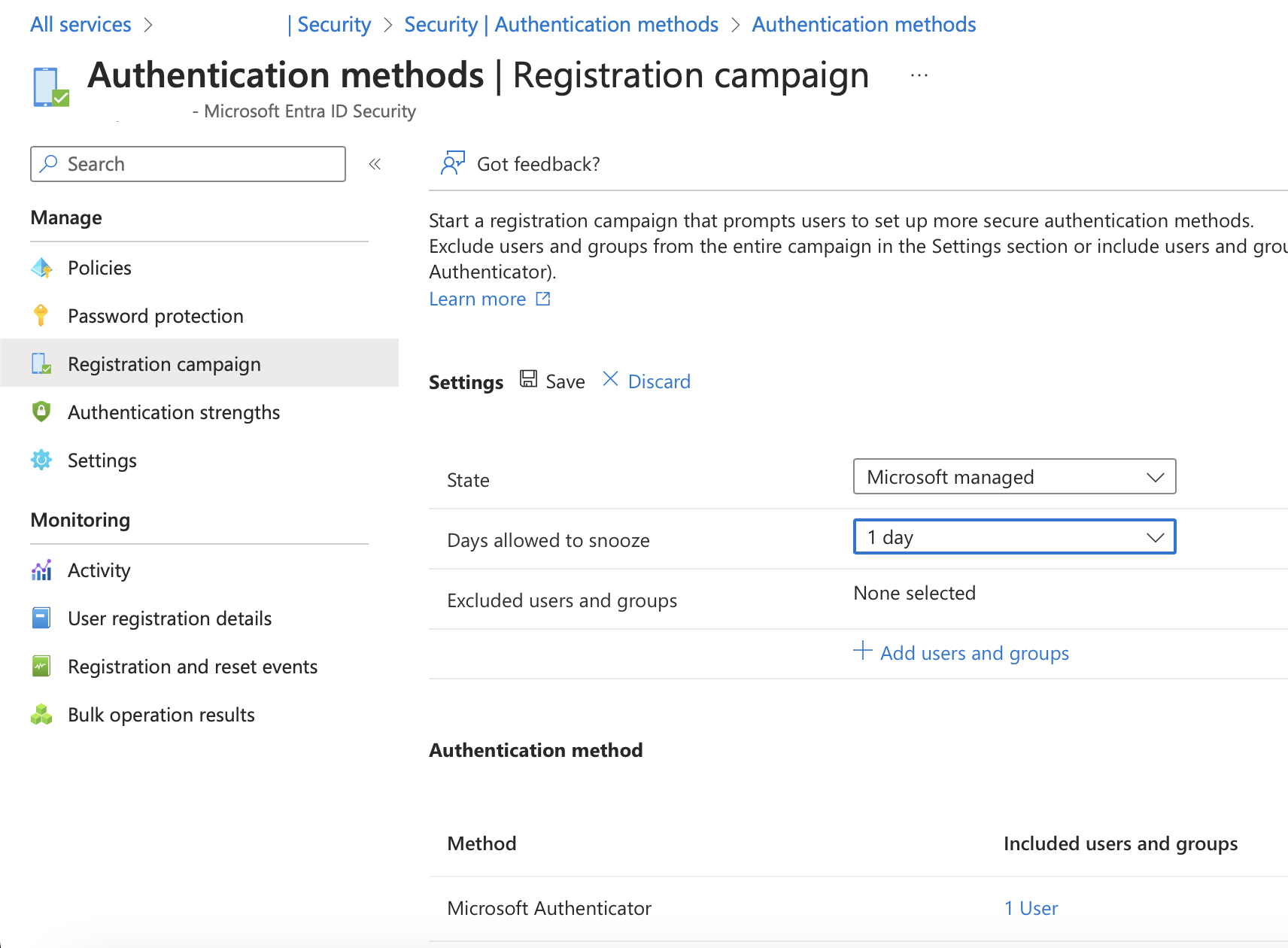Viewport: 1288px width, 948px height.
Task: Click the Authentication strengths shield icon
Action: pyautogui.click(x=41, y=412)
